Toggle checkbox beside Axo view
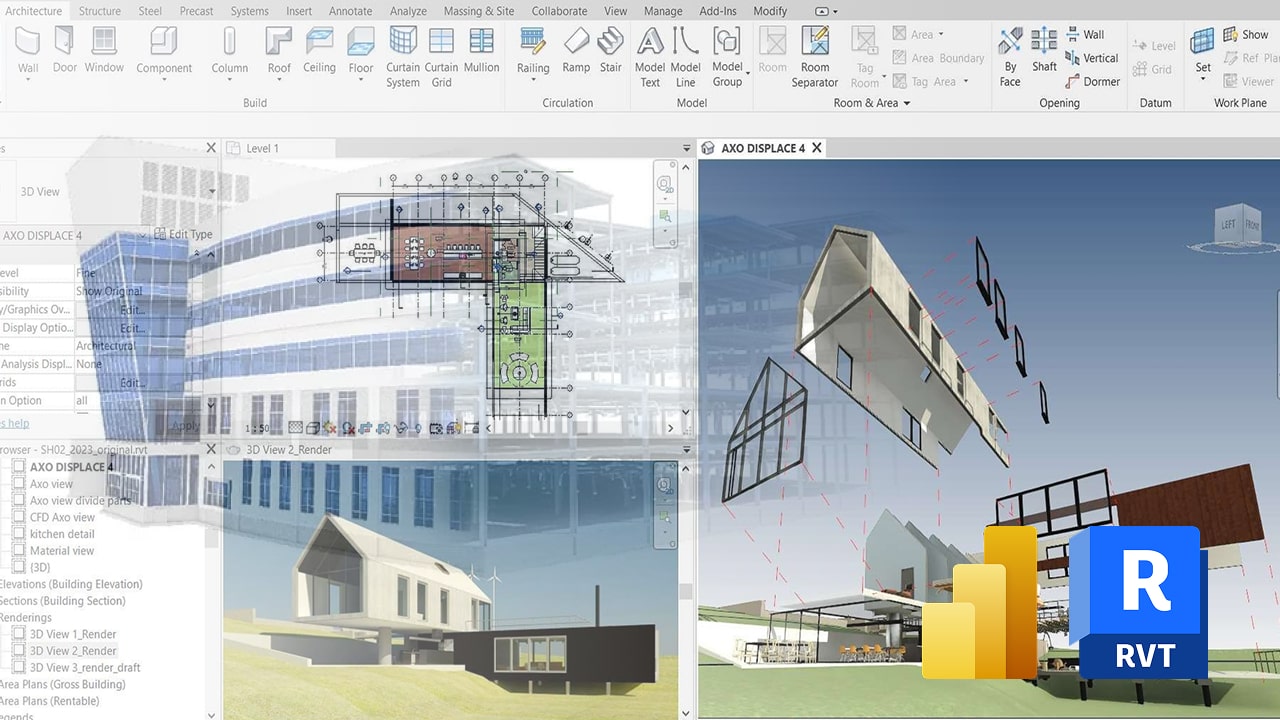1280x720 pixels. 19,484
